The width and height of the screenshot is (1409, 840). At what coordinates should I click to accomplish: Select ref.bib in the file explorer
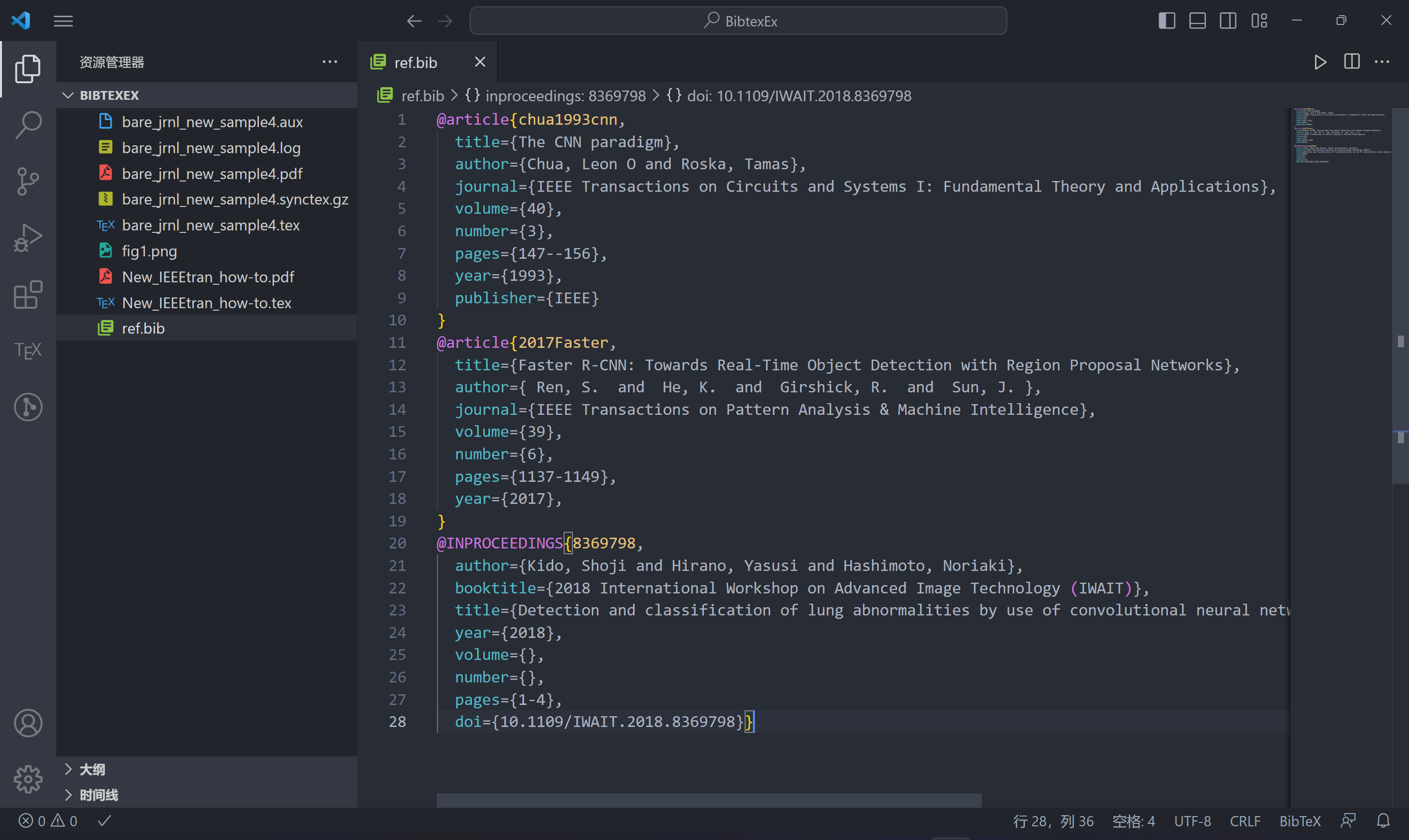pyautogui.click(x=207, y=328)
